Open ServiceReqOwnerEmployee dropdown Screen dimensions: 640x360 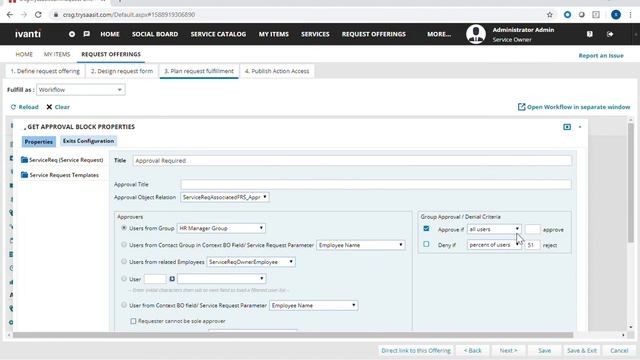(x=251, y=262)
